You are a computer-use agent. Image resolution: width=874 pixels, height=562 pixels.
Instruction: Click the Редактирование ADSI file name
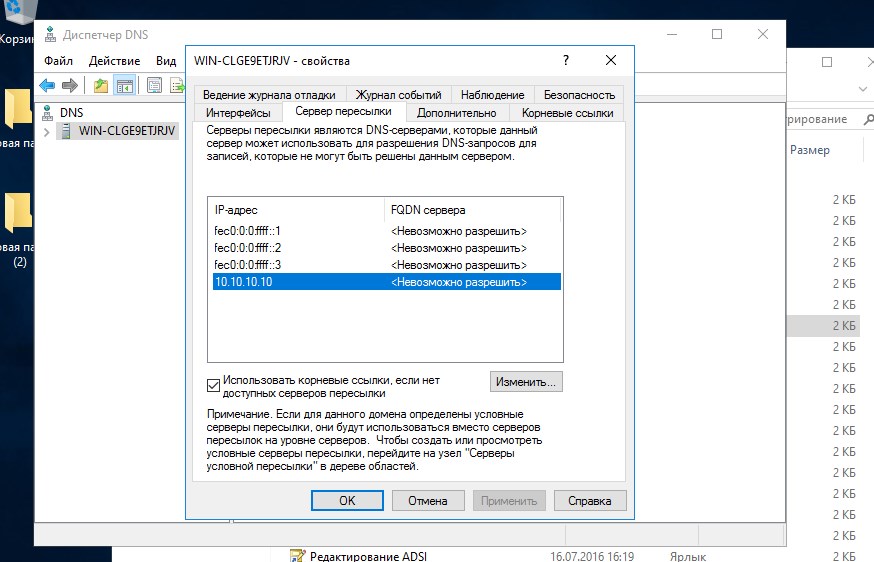tap(368, 556)
